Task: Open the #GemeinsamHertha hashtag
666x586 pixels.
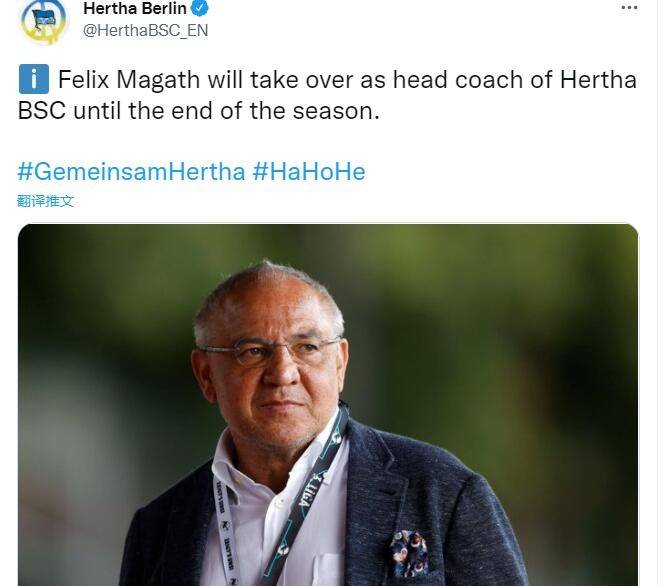Action: (131, 172)
